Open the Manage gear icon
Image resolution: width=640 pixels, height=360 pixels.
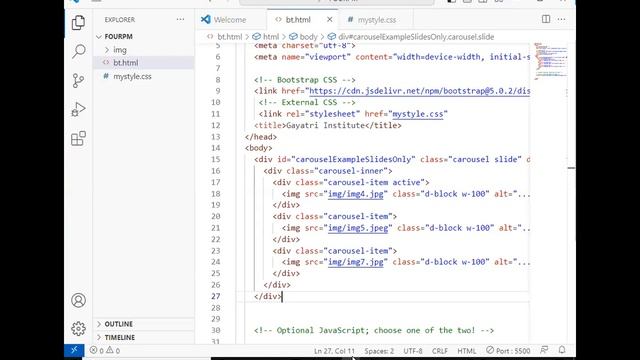point(78,329)
